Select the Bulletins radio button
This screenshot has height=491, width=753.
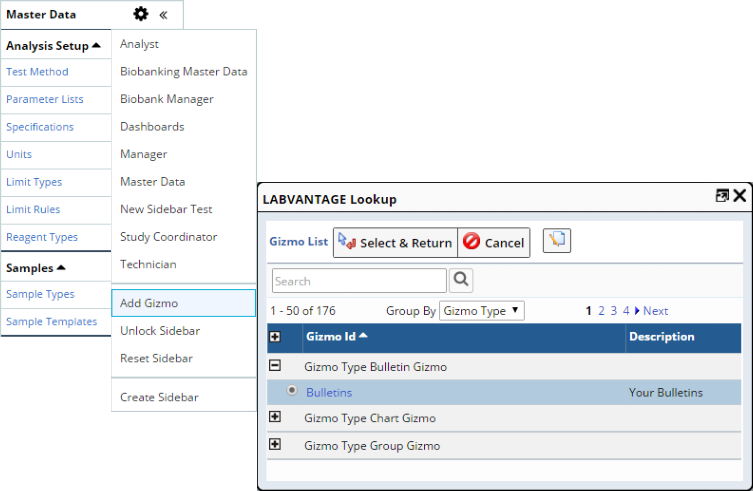291,390
